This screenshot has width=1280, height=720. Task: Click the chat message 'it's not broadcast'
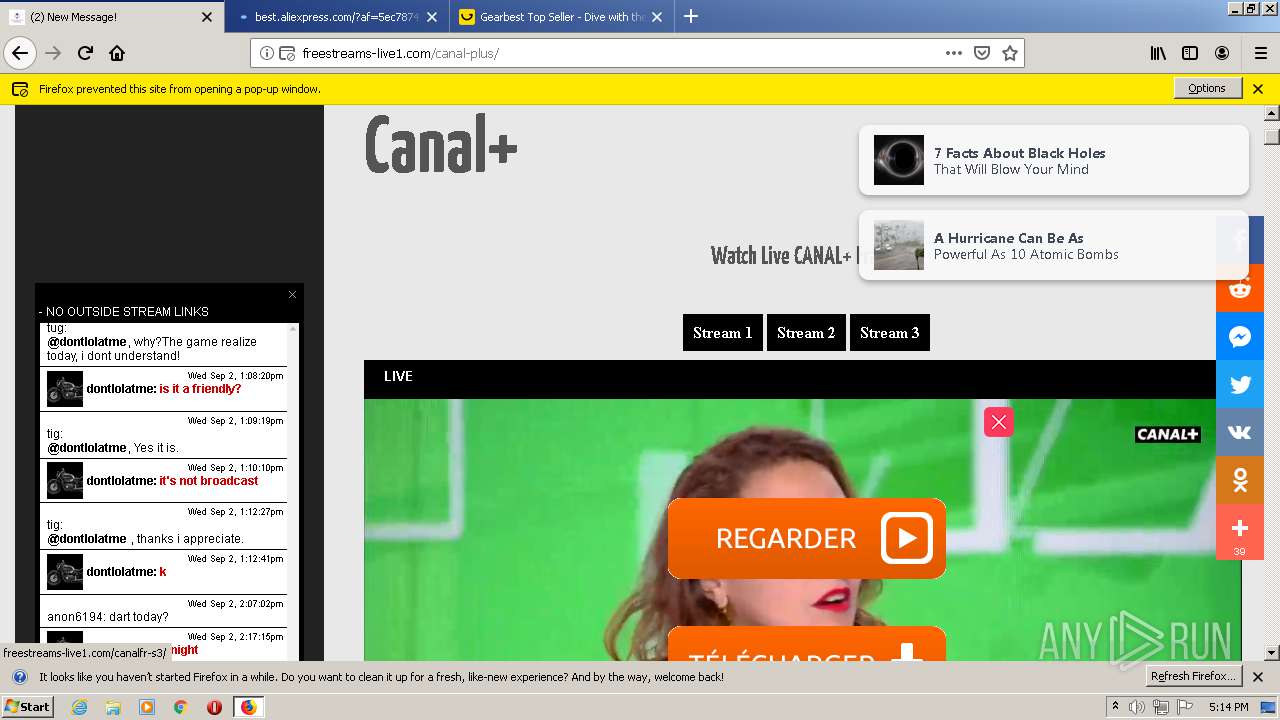point(208,481)
